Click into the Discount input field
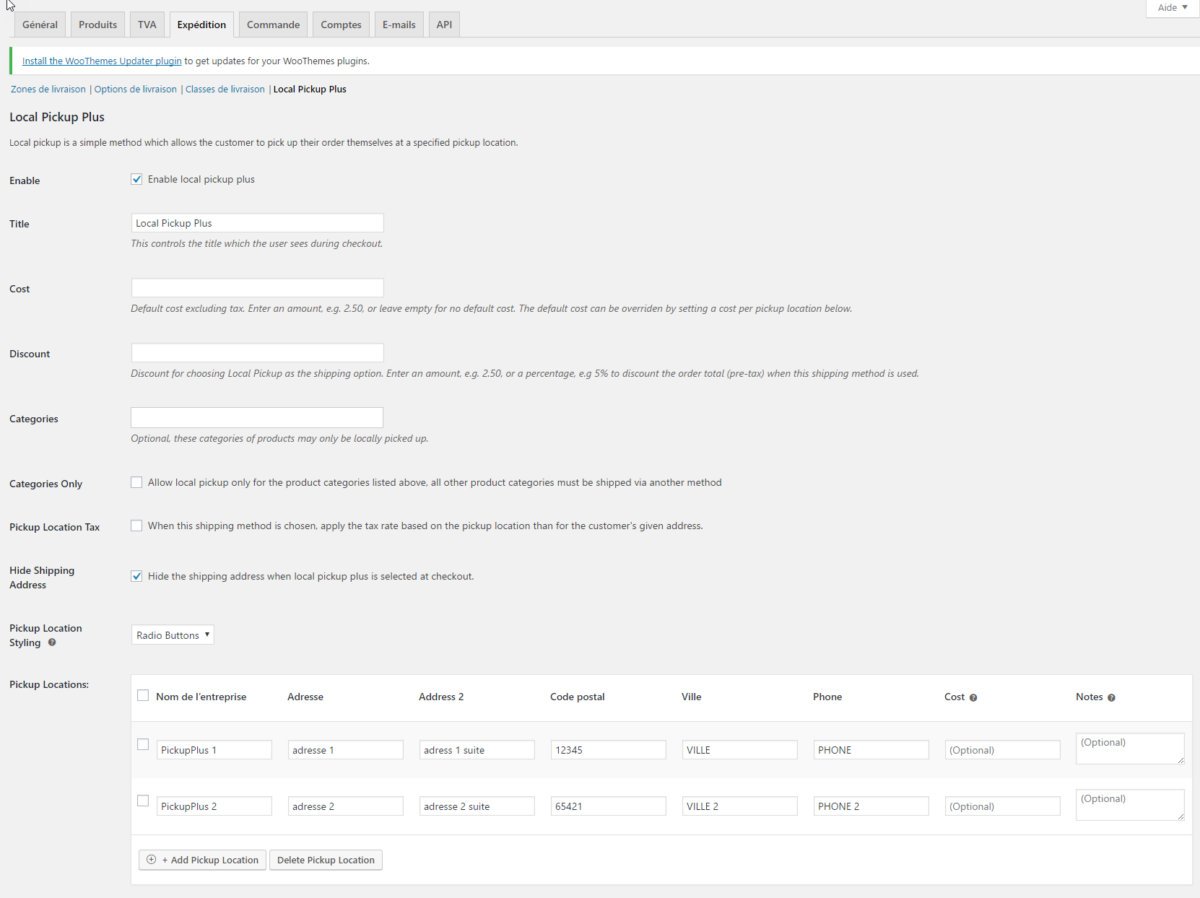 click(x=257, y=353)
